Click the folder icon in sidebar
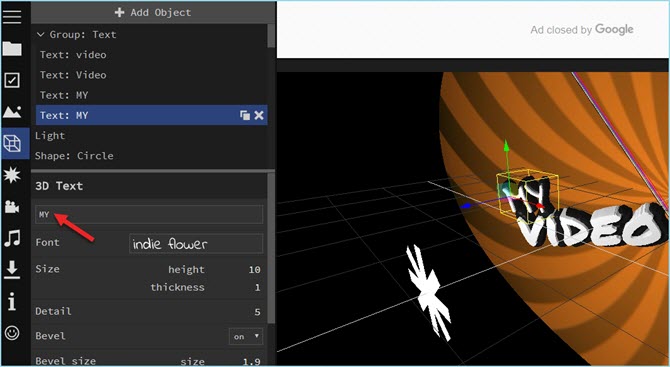 (x=12, y=48)
